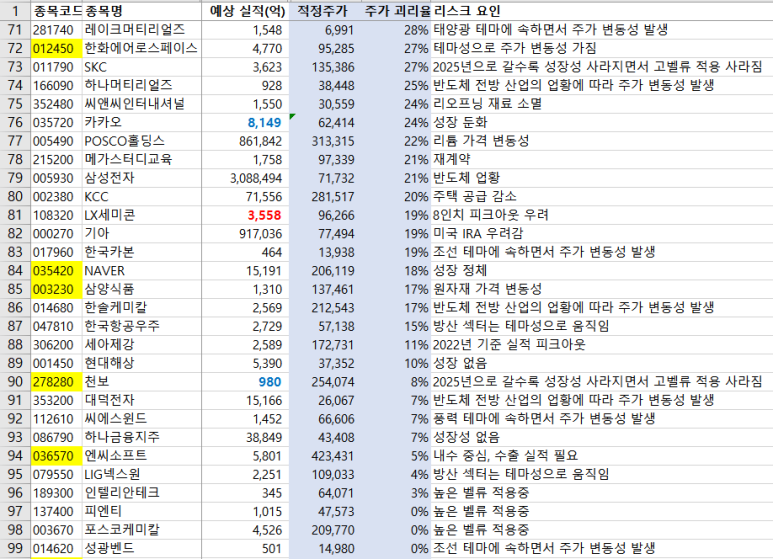Select the 대덕전자 name cell
773x559 pixels.
tap(142, 400)
